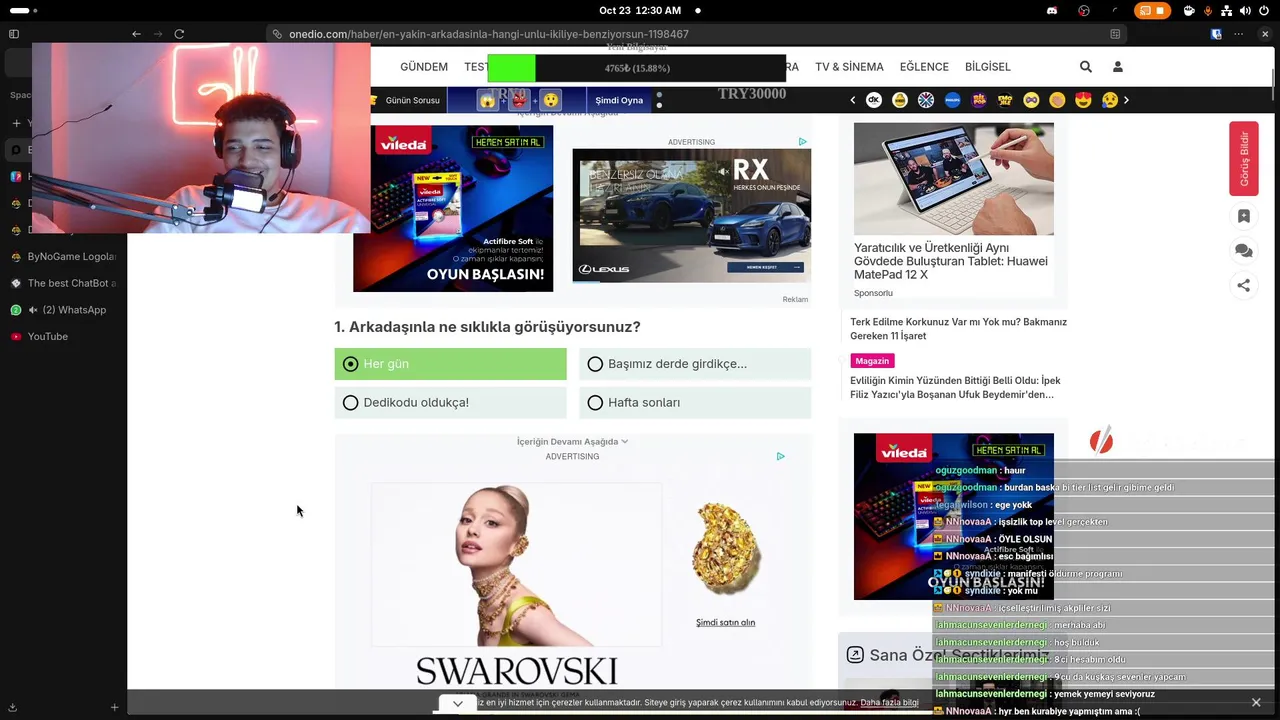Open the BİLGİSEL menu

point(988,67)
